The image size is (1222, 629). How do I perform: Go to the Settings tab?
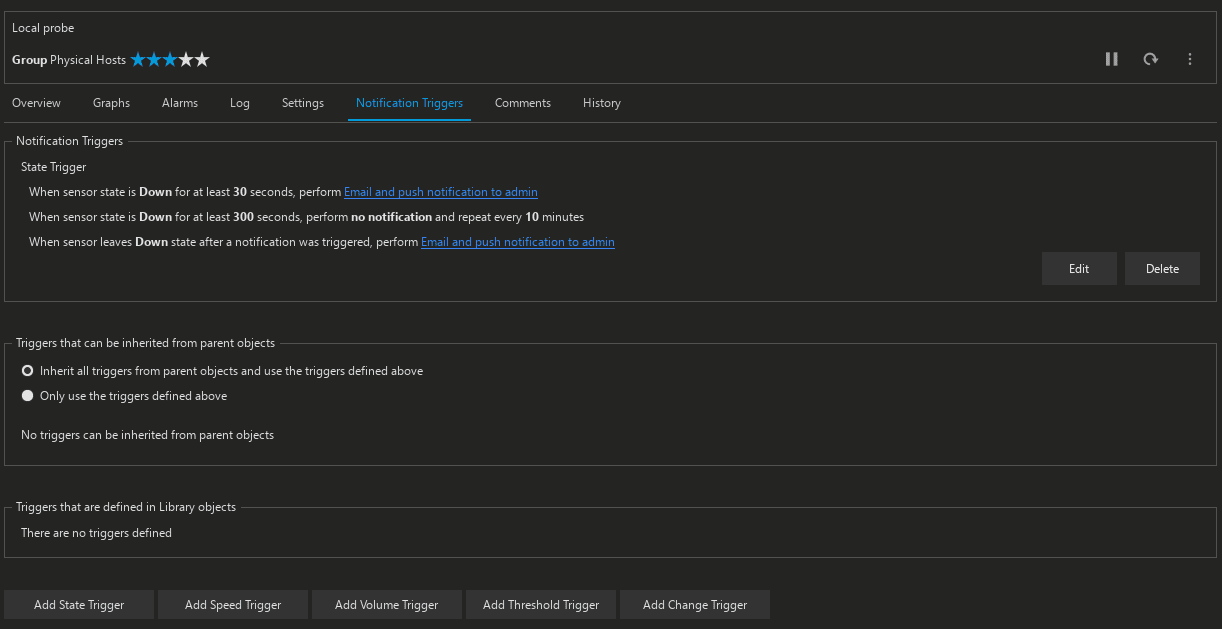point(303,103)
